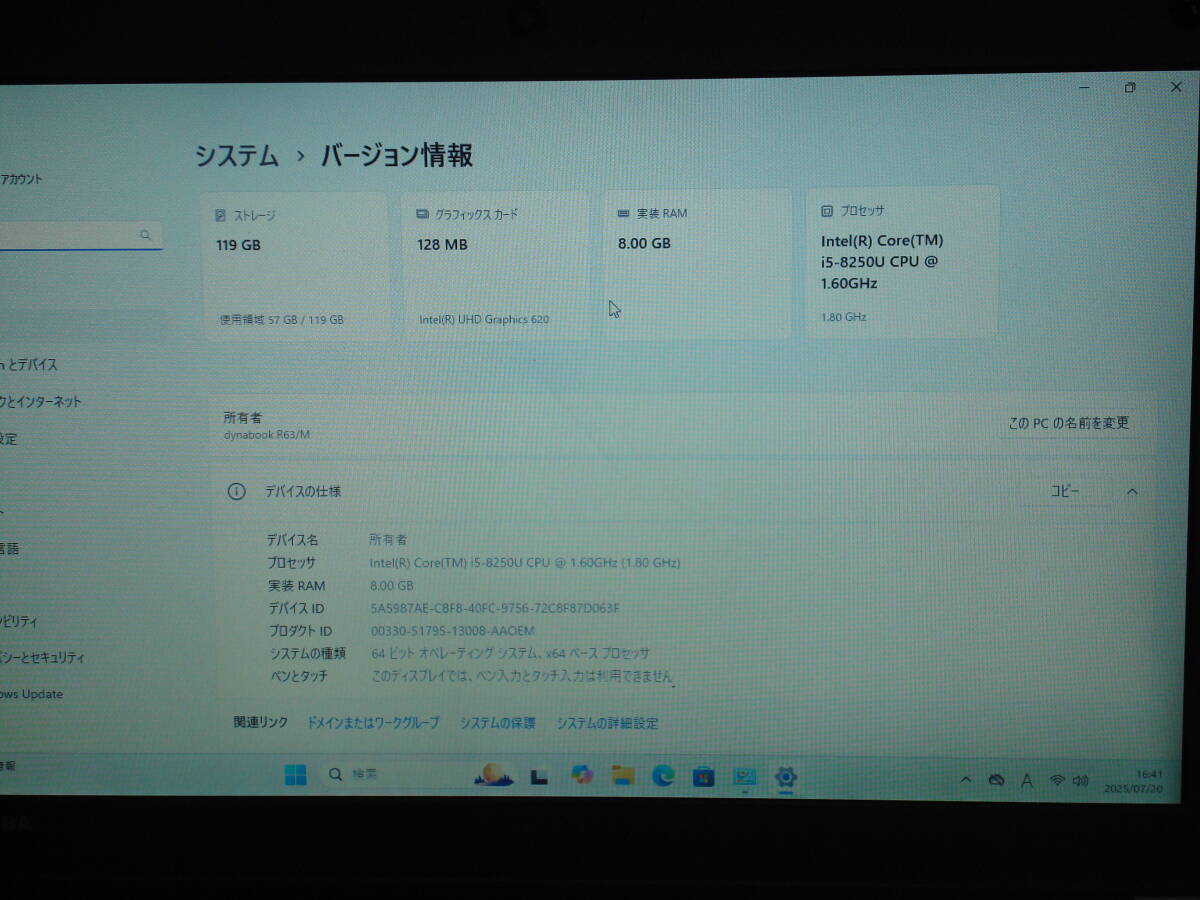Open the monitor app icon in taskbar
The height and width of the screenshot is (900, 1200).
[x=744, y=776]
